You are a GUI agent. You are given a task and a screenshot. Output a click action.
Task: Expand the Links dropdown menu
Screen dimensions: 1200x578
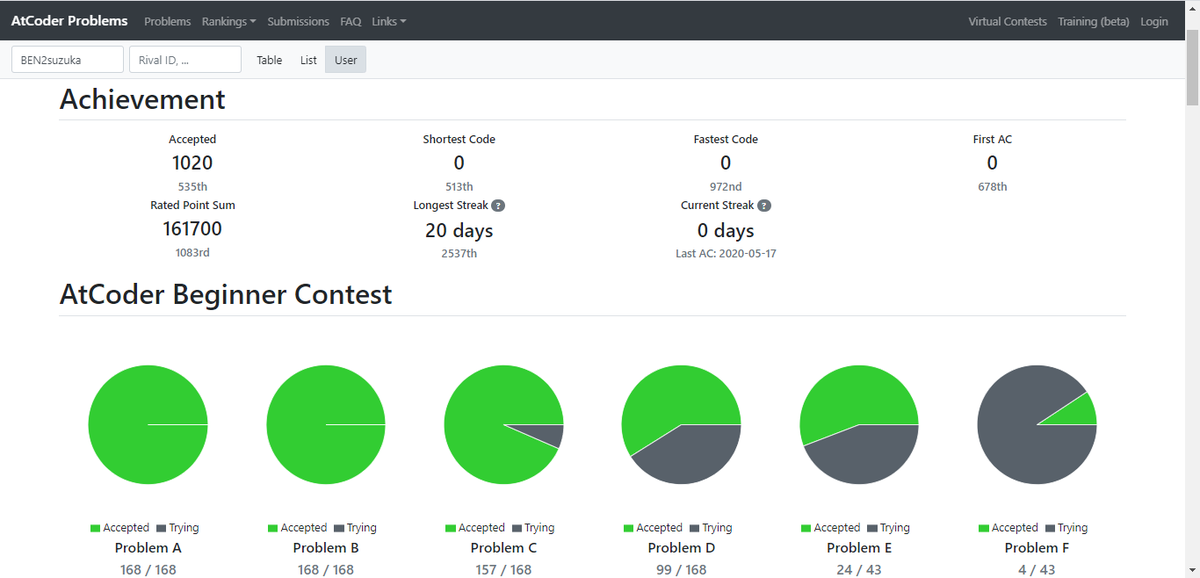tap(389, 21)
